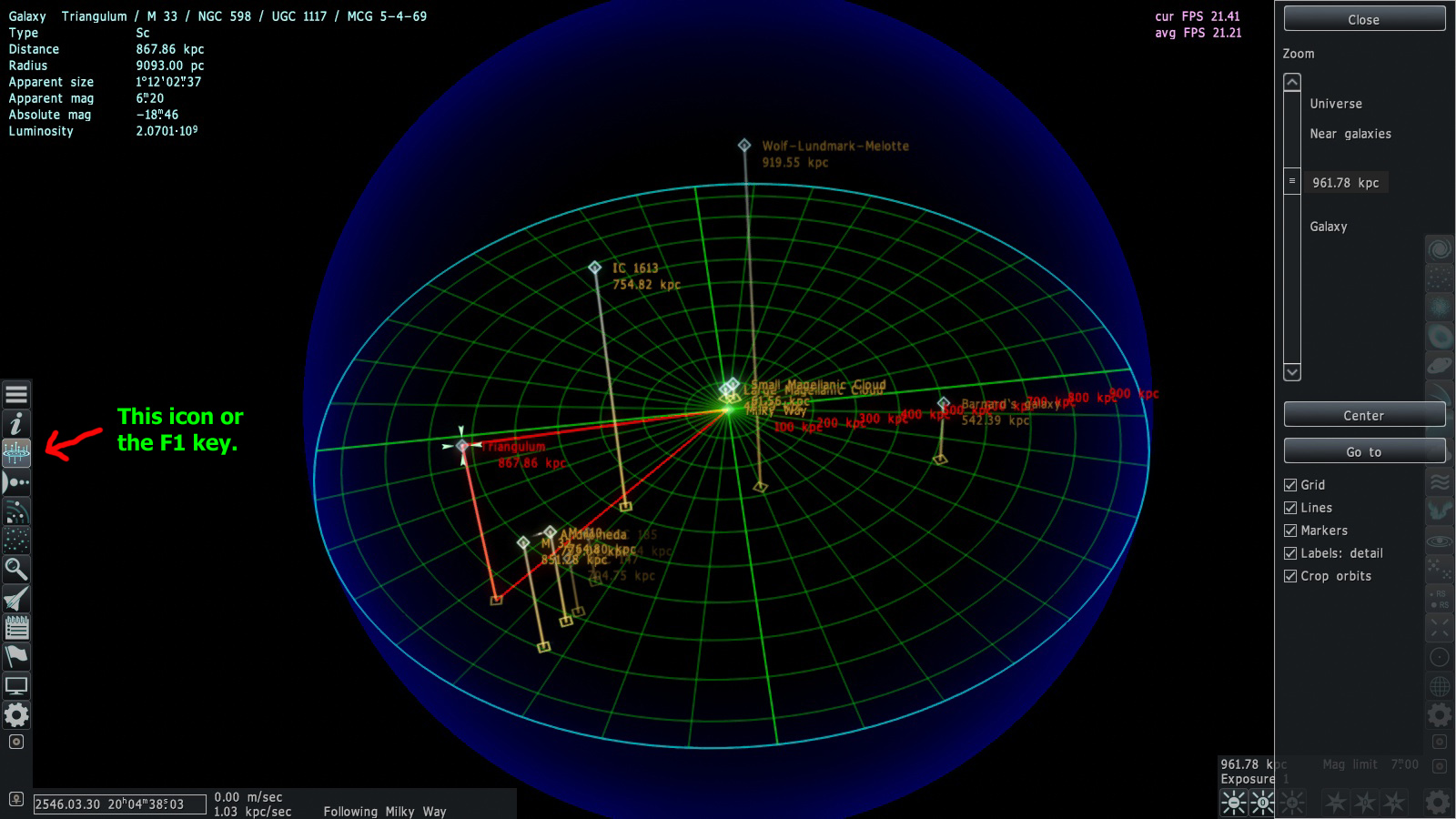This screenshot has height=819, width=1456.
Task: Click the zoom scale up arrow
Action: tap(1292, 83)
